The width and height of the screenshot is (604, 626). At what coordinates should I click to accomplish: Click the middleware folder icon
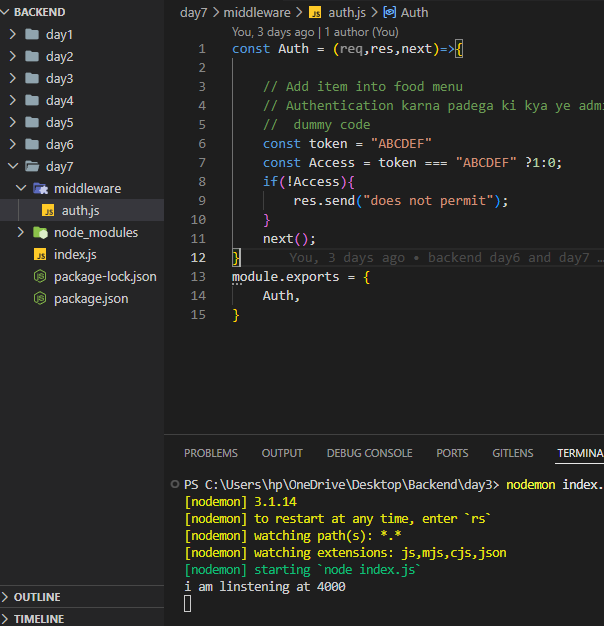tap(40, 188)
